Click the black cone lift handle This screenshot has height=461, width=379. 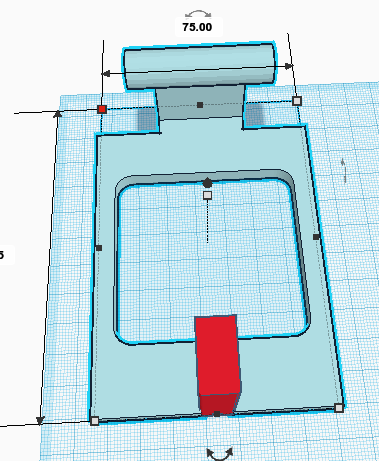point(207,183)
